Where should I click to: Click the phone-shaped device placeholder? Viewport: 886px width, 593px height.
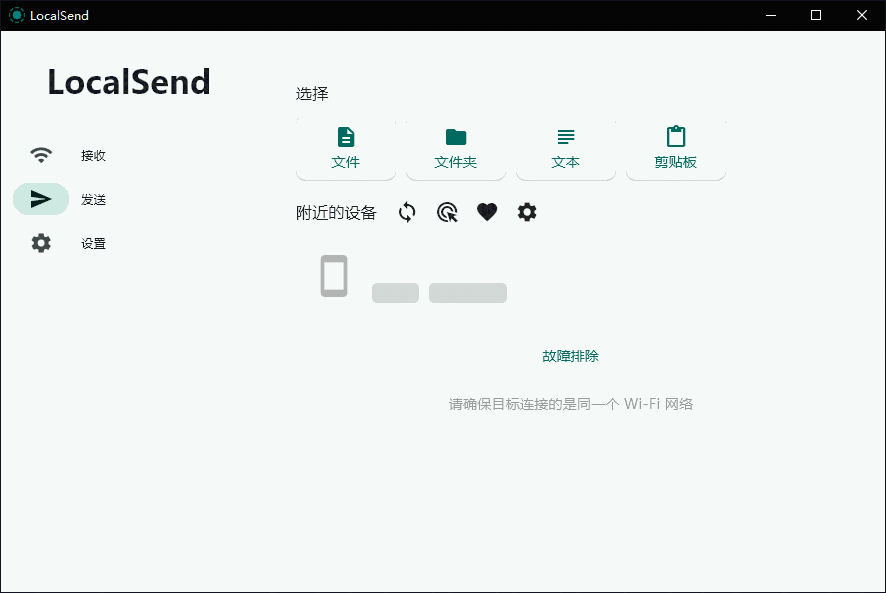pos(334,276)
